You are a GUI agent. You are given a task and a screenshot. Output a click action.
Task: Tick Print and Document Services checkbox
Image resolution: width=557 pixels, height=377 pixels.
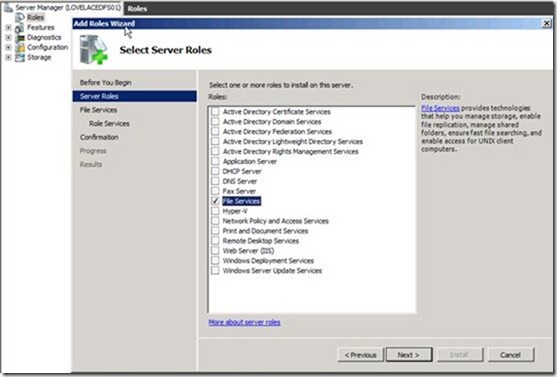(x=215, y=231)
